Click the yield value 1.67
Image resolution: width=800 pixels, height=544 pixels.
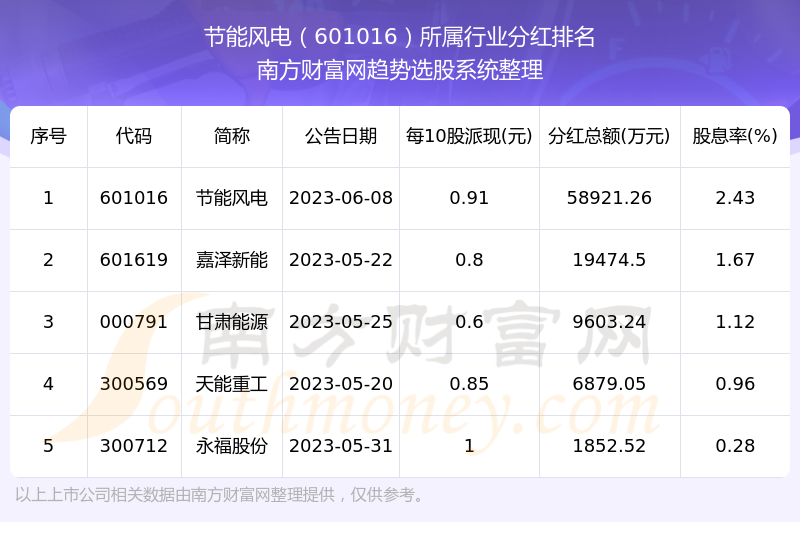tap(735, 260)
